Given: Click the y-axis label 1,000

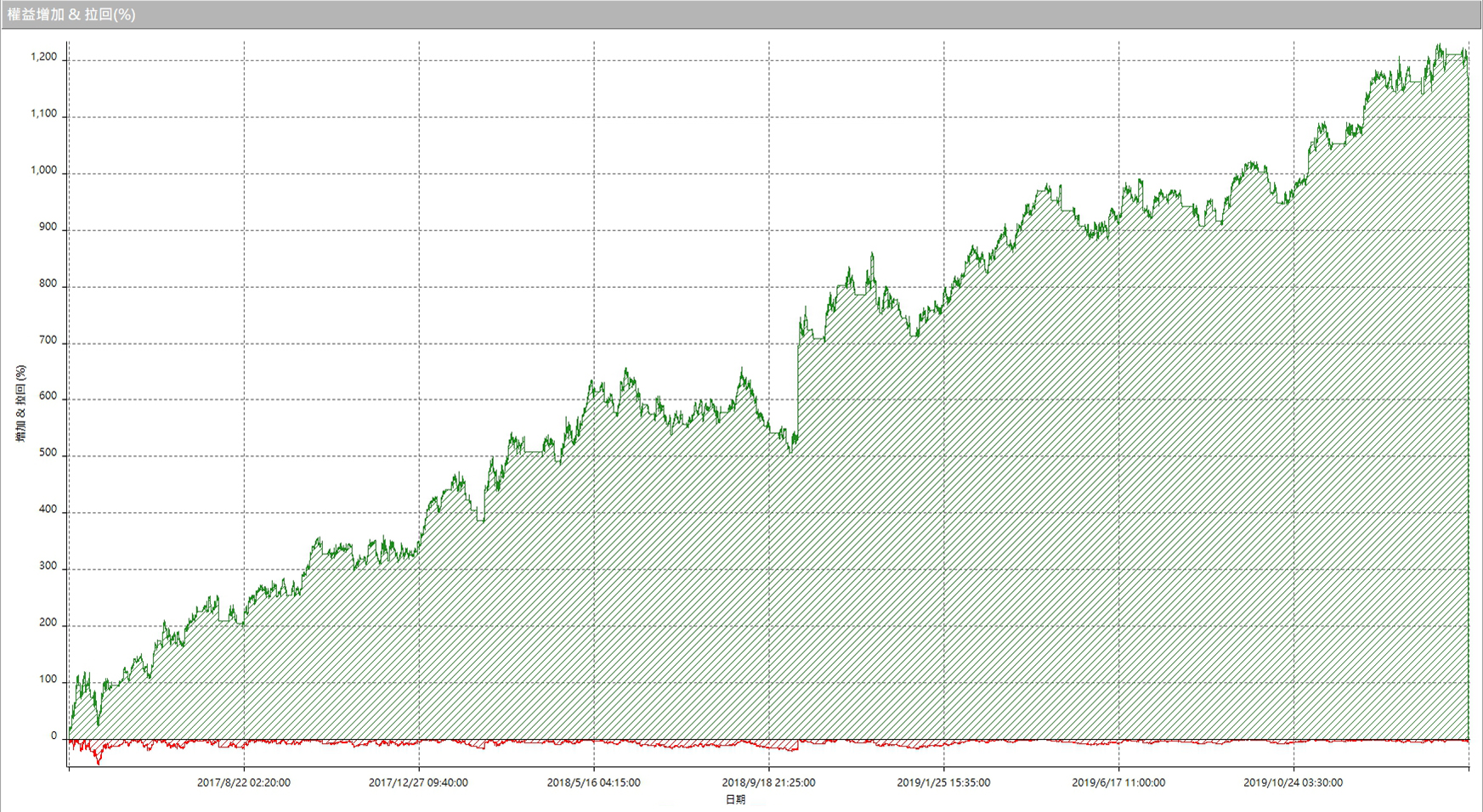Looking at the screenshot, I should (x=44, y=171).
